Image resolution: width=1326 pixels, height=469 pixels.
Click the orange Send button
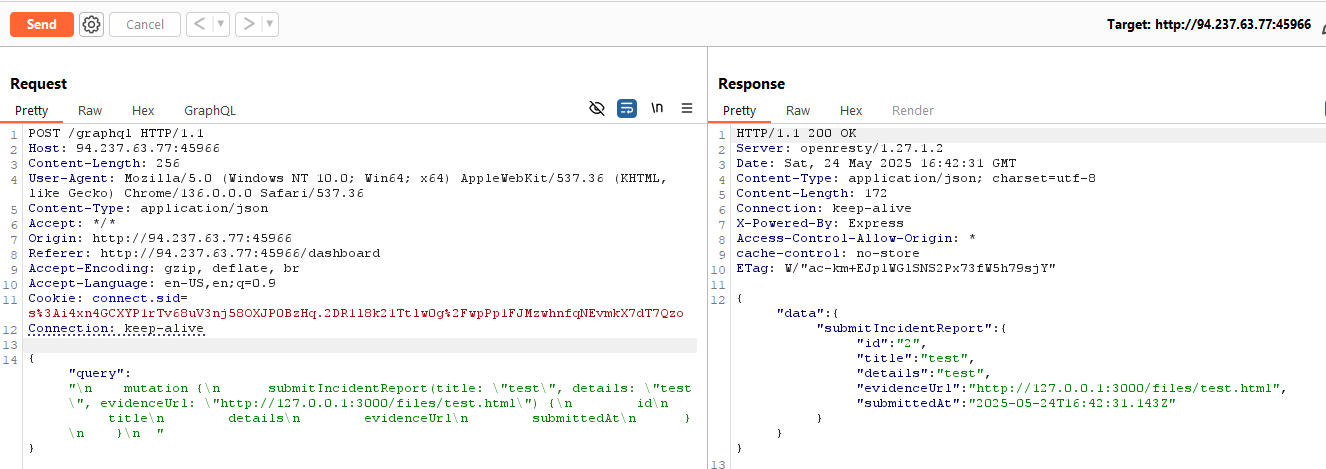point(41,24)
